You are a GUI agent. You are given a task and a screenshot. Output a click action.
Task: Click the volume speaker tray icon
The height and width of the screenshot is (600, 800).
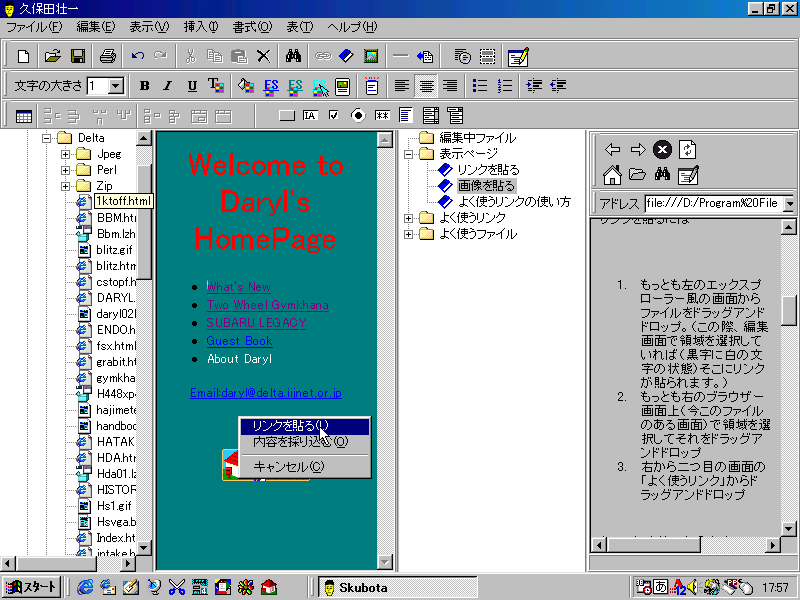coord(692,587)
